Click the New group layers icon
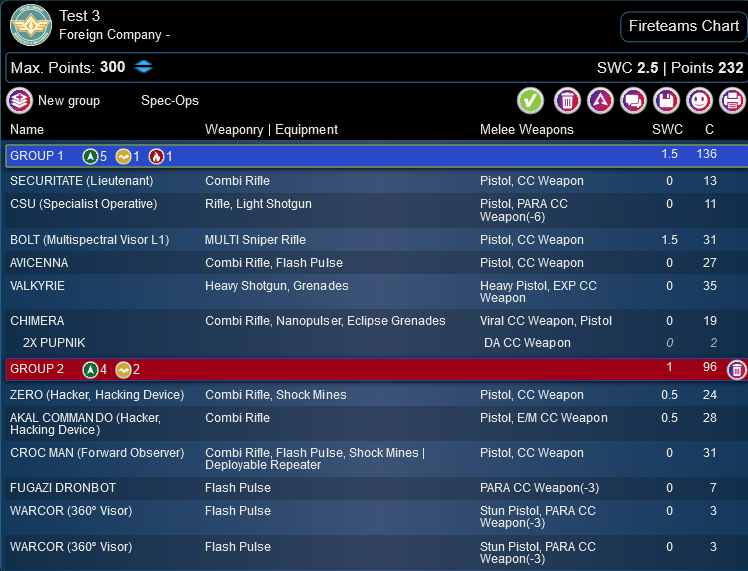This screenshot has width=748, height=571. click(x=20, y=101)
